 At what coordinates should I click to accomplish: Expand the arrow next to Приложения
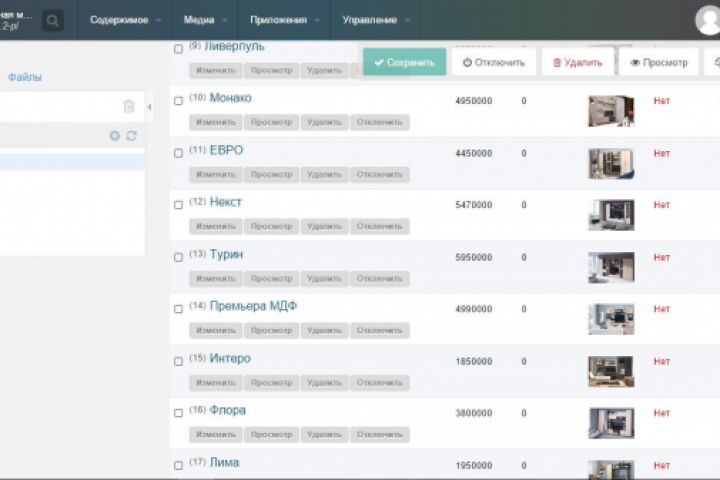(x=317, y=20)
